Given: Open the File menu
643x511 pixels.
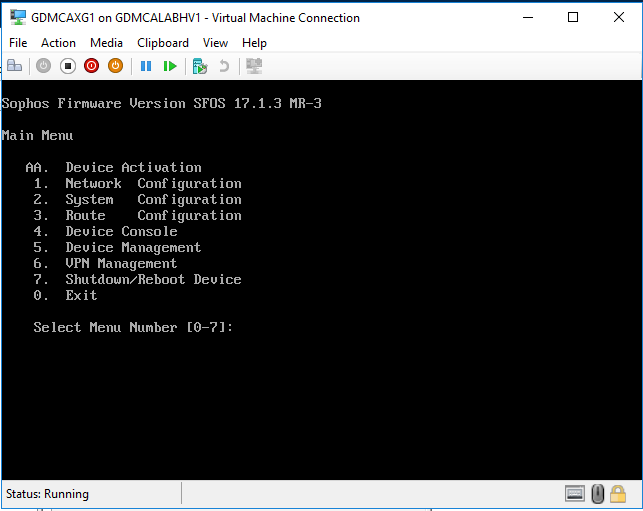Looking at the screenshot, I should click(x=18, y=43).
